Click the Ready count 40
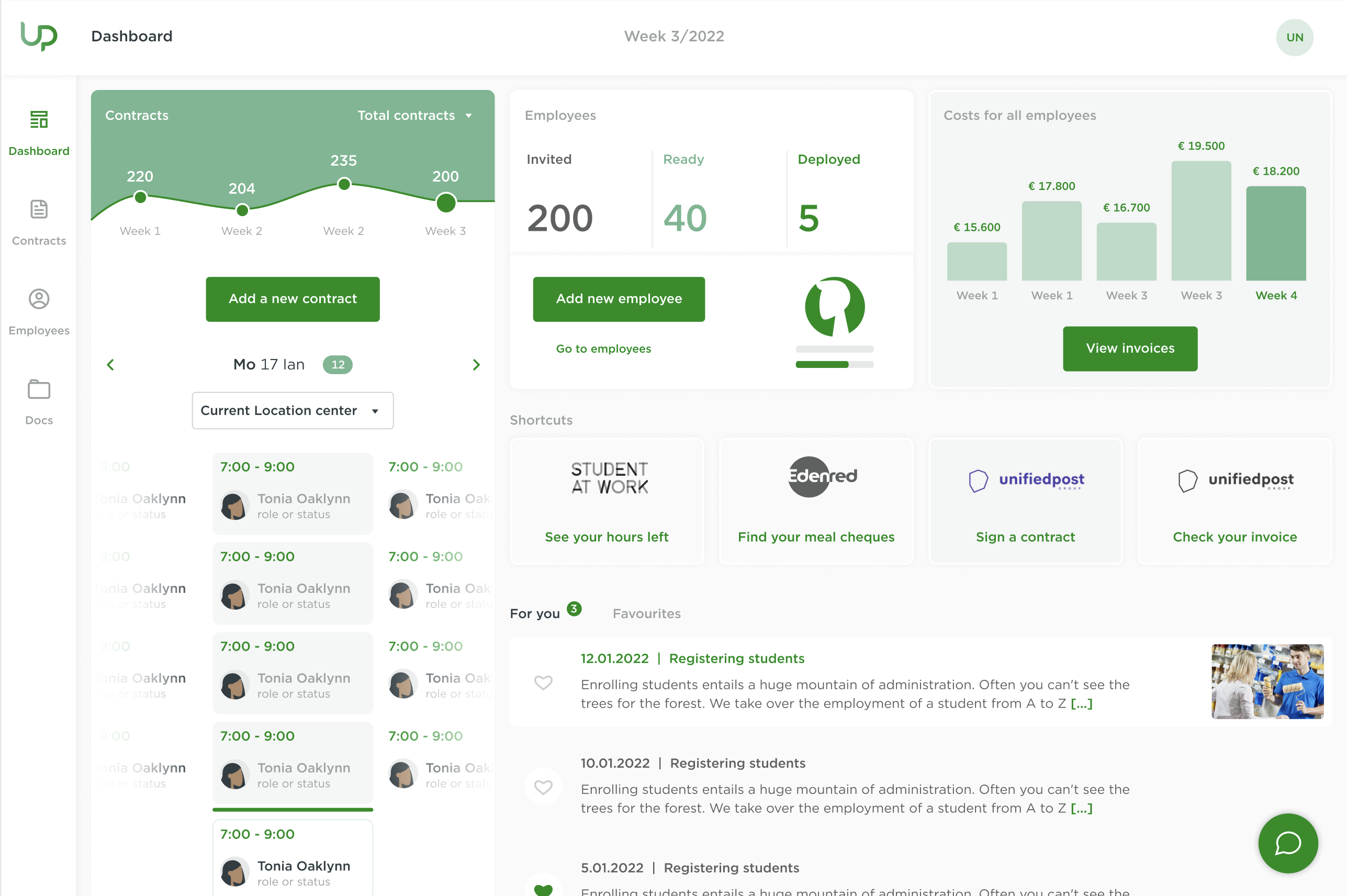The image size is (1347, 896). [684, 218]
